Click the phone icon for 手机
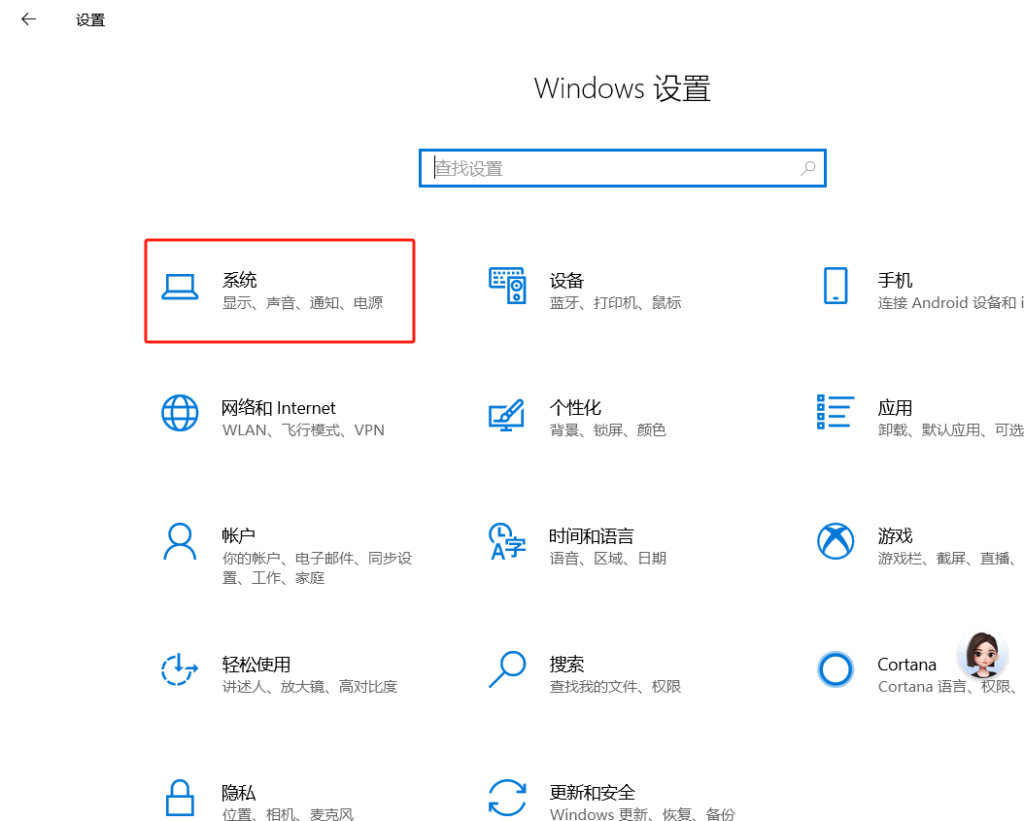 pyautogui.click(x=835, y=286)
